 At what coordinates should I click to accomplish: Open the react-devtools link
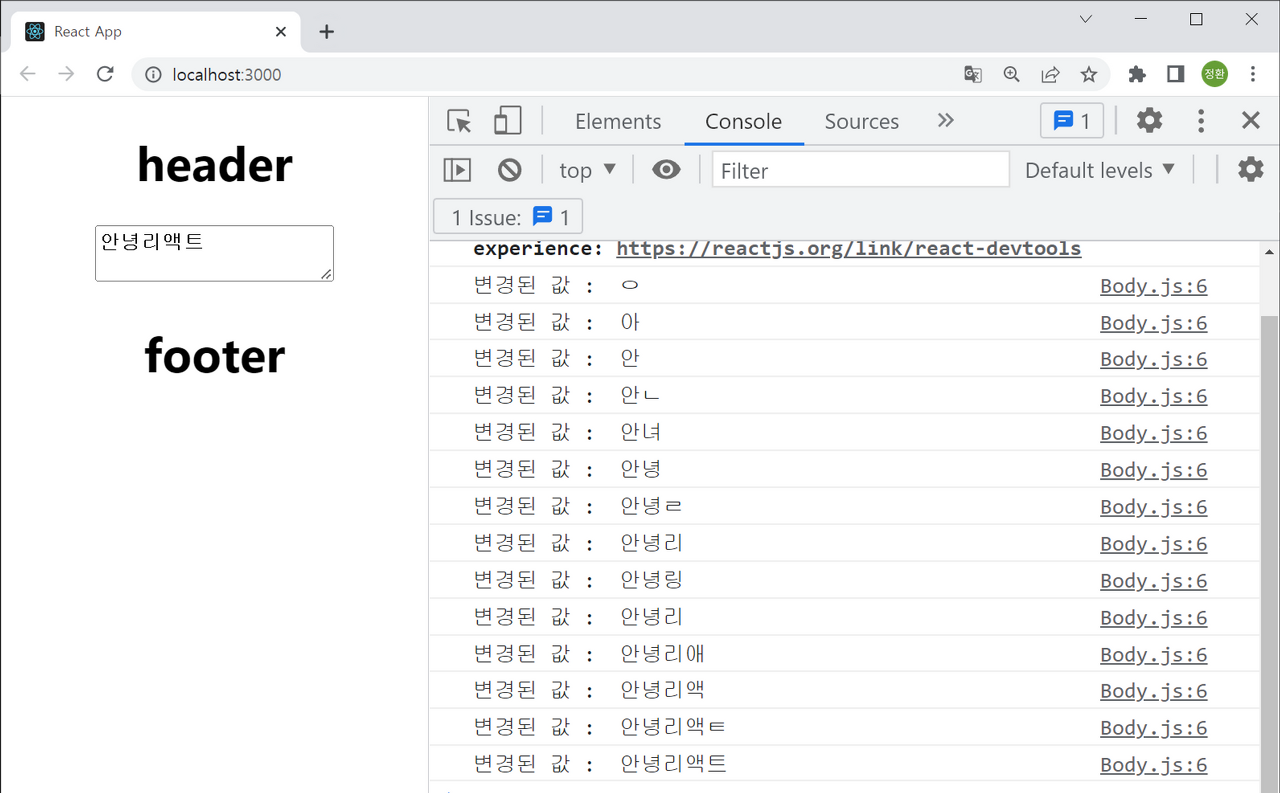pos(849,248)
